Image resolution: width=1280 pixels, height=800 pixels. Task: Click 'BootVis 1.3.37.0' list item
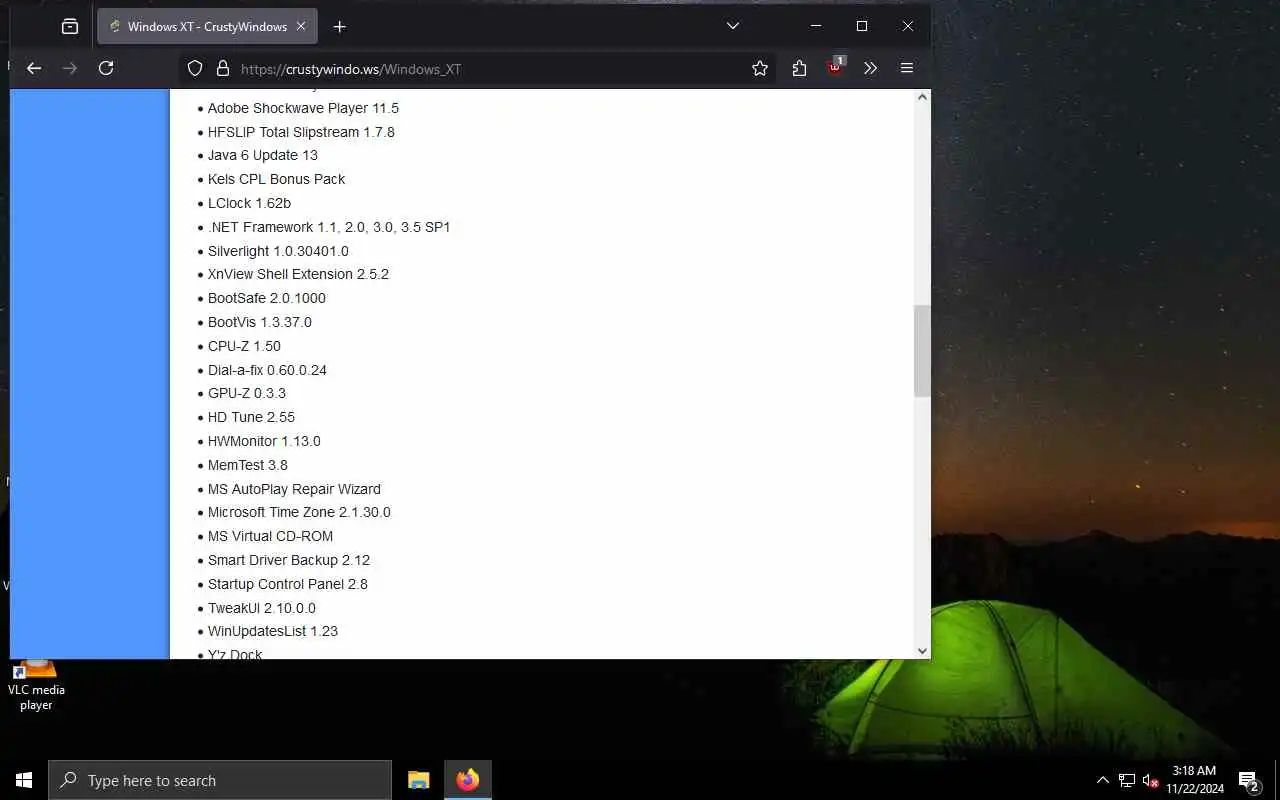point(260,322)
